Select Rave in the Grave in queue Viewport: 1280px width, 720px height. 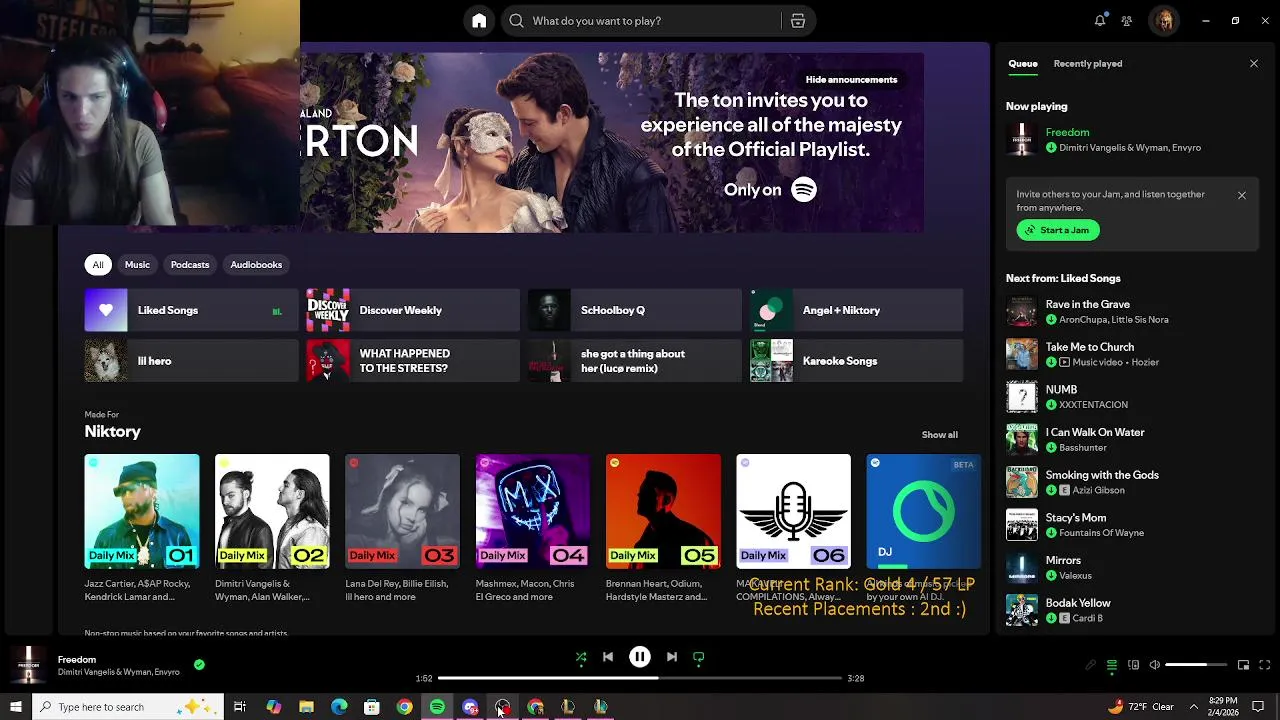(1132, 311)
